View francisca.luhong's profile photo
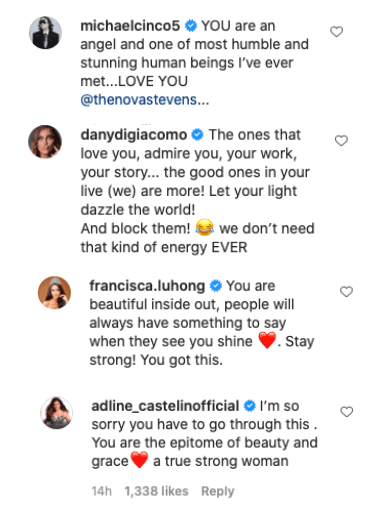Viewport: 384px width, 508px height. (x=54, y=292)
